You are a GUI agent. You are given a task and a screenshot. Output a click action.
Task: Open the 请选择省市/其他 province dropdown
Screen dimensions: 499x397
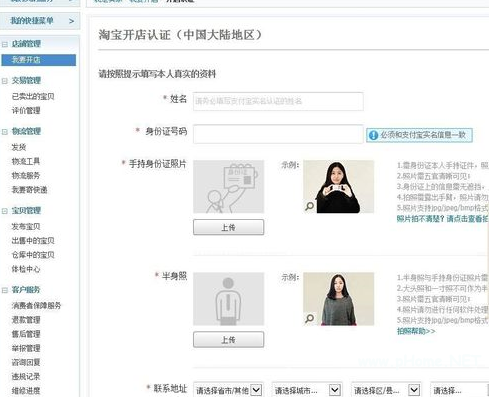pyautogui.click(x=228, y=390)
